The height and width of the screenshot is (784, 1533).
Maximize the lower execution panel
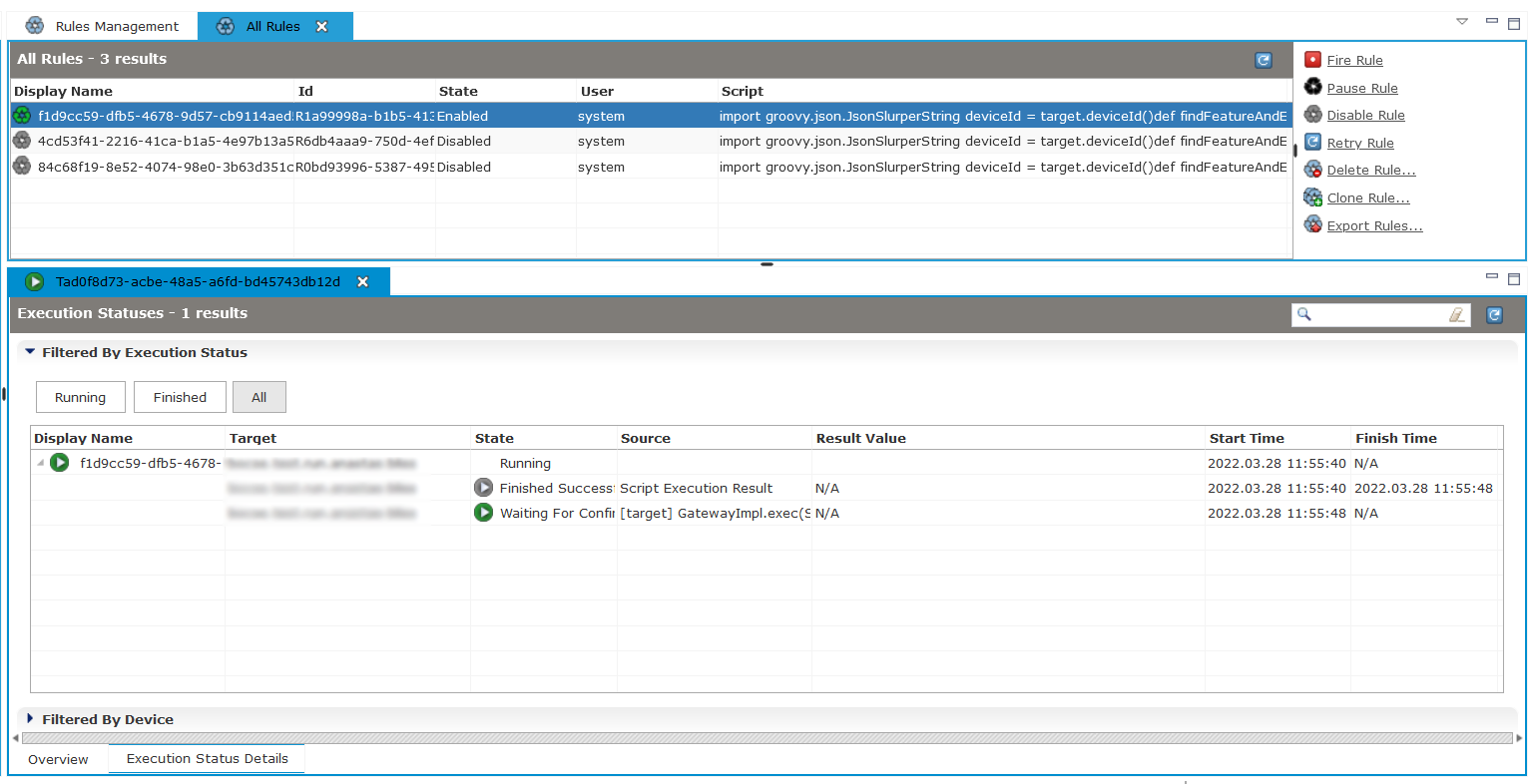(x=1514, y=278)
